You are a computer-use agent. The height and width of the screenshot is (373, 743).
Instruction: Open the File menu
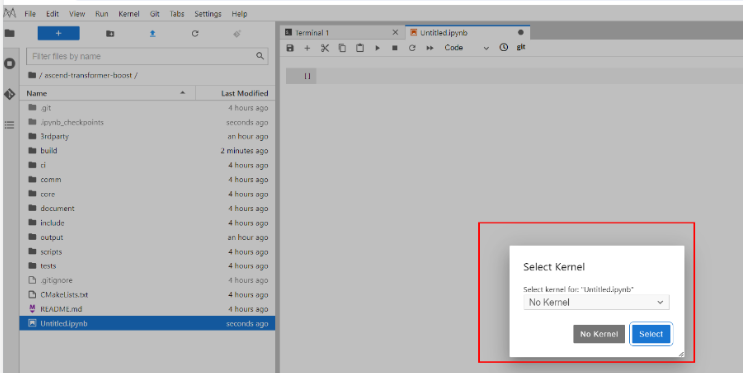[30, 14]
